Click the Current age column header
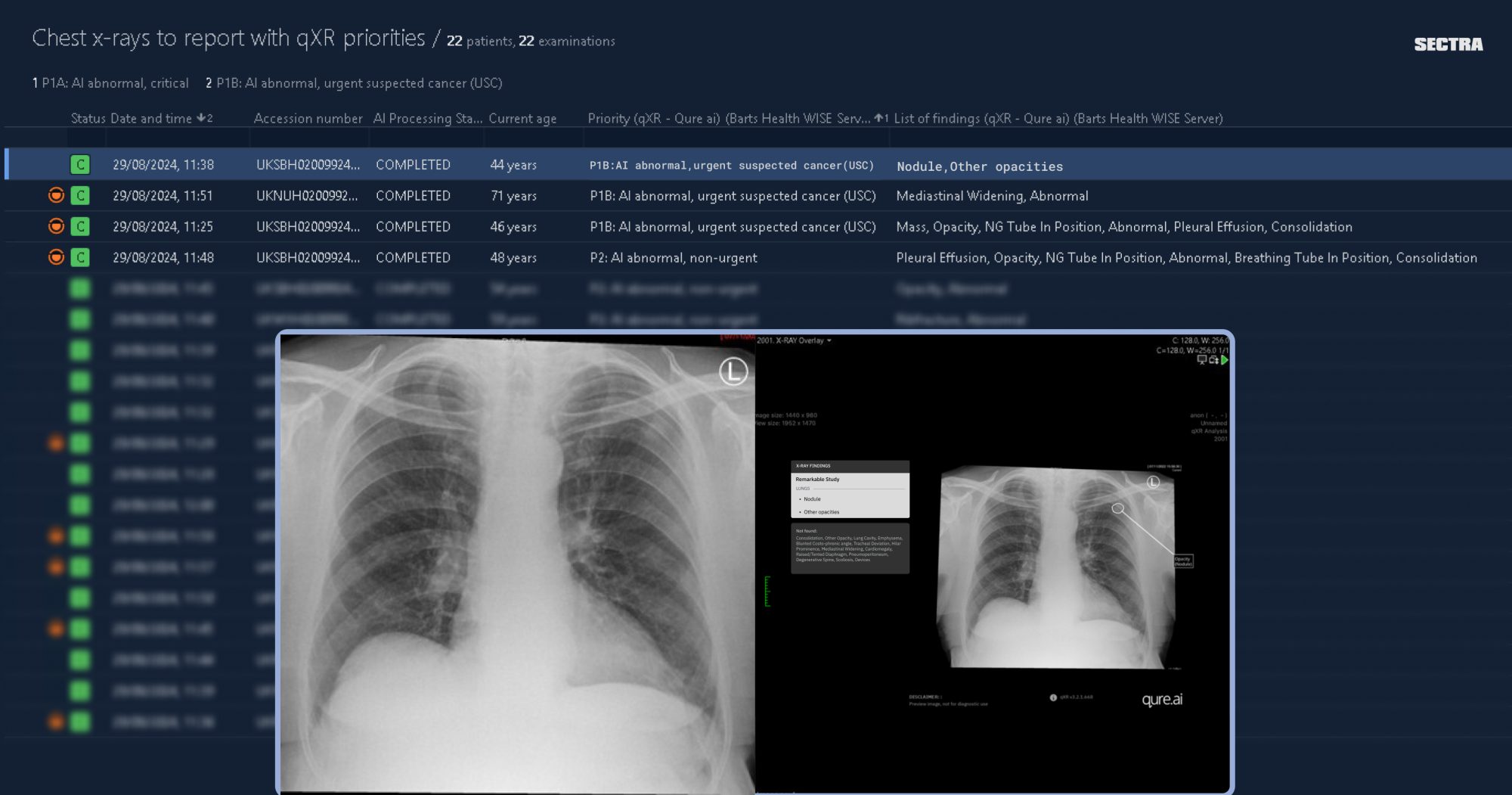The height and width of the screenshot is (795, 1512). (x=522, y=118)
